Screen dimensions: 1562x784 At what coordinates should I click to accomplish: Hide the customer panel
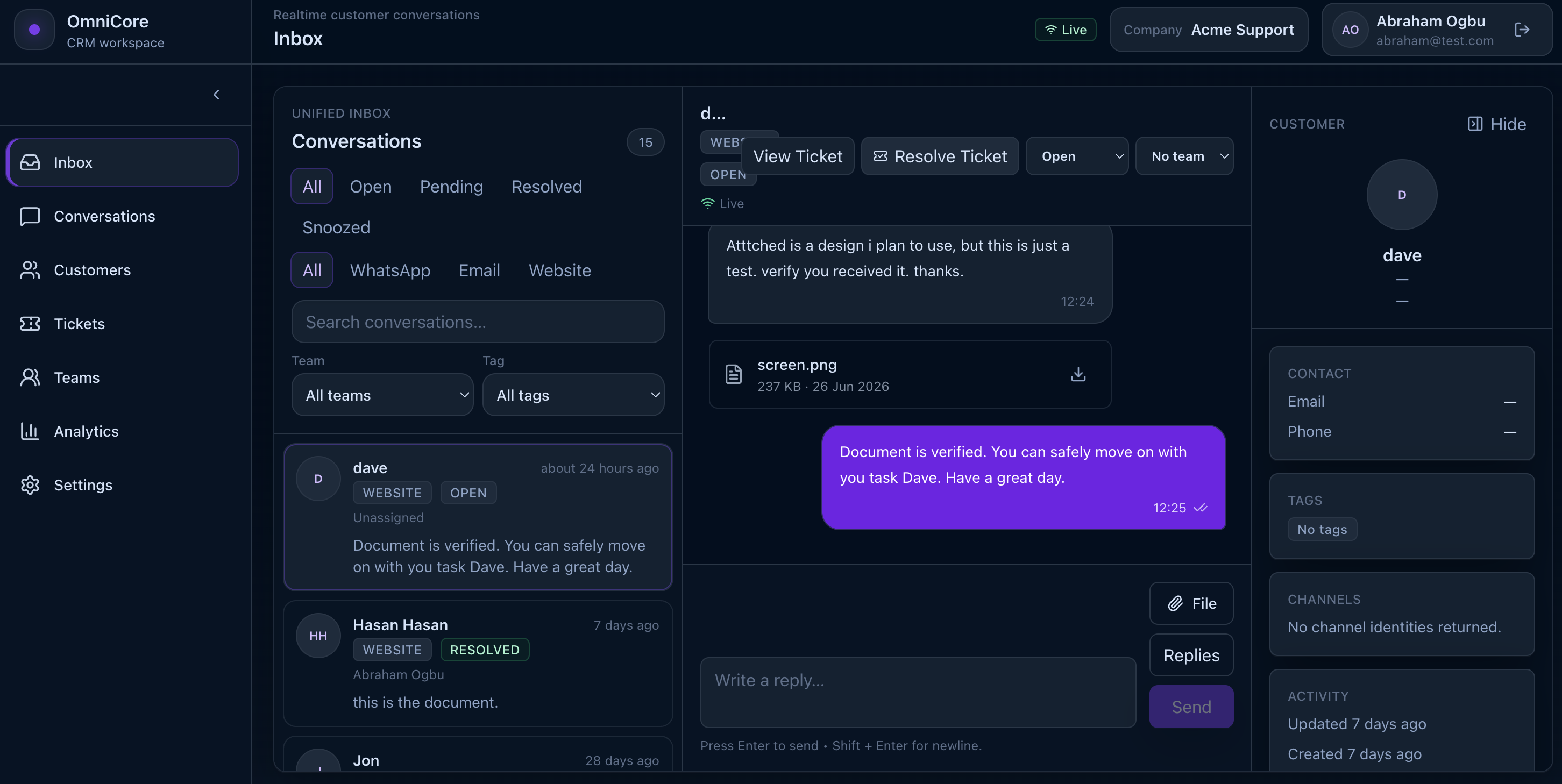[1496, 124]
